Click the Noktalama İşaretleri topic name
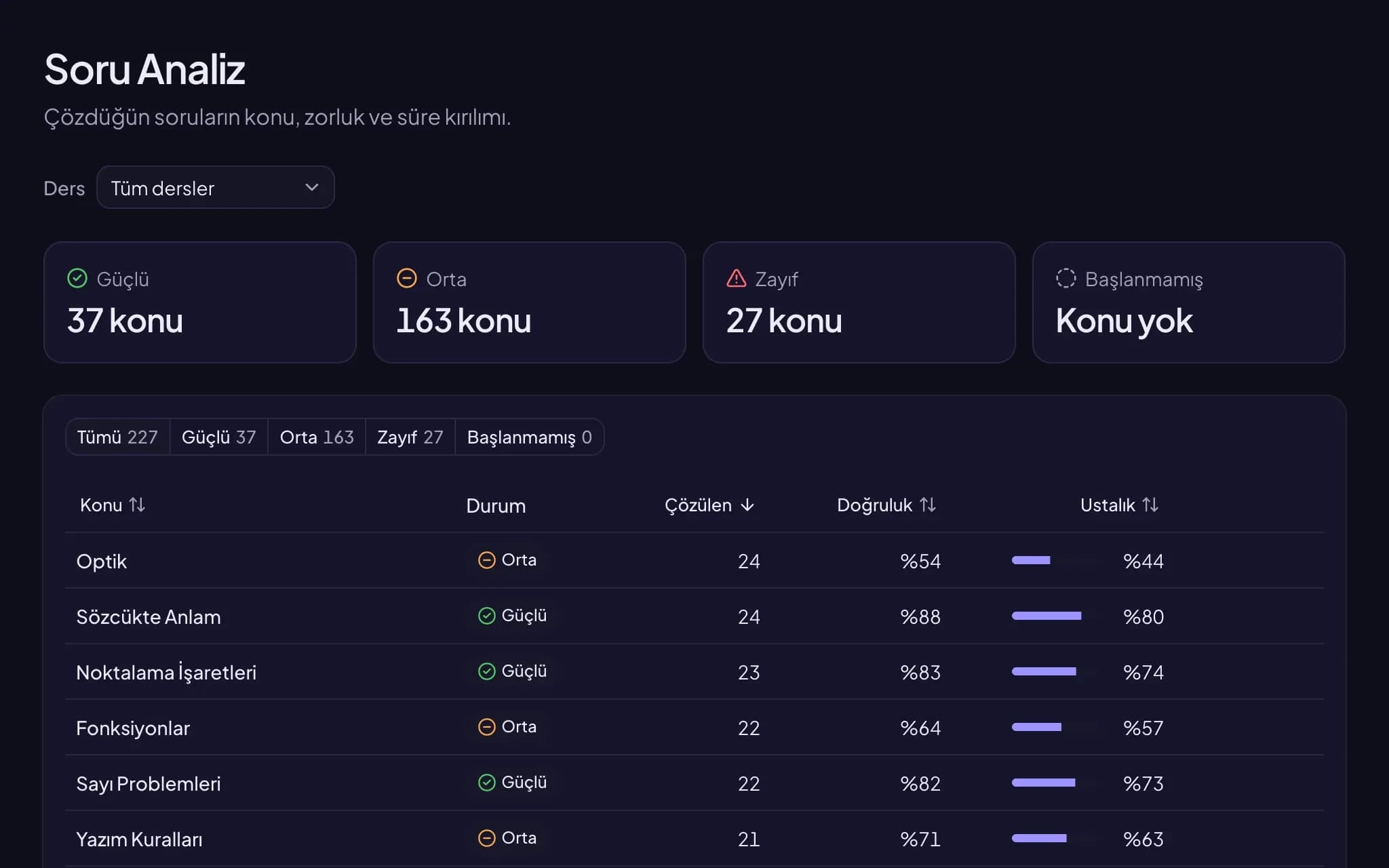The image size is (1389, 868). tap(166, 673)
